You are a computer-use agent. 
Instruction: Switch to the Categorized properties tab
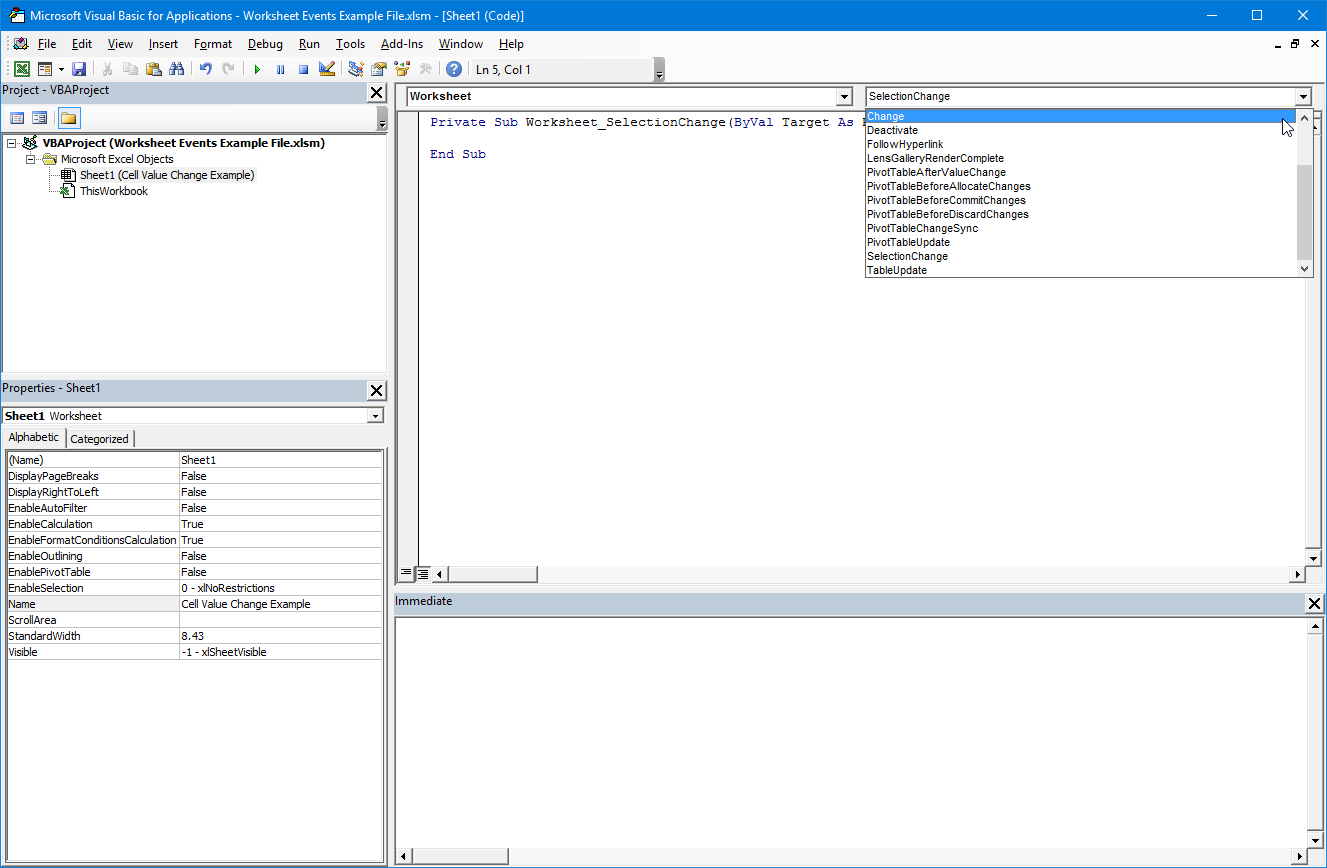point(99,438)
